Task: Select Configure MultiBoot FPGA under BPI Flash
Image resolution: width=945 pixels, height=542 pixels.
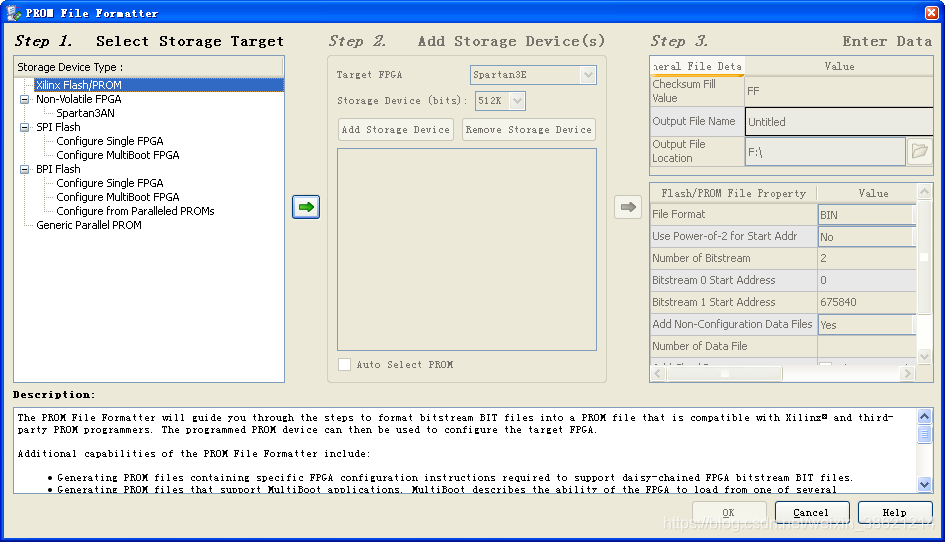Action: coord(118,197)
